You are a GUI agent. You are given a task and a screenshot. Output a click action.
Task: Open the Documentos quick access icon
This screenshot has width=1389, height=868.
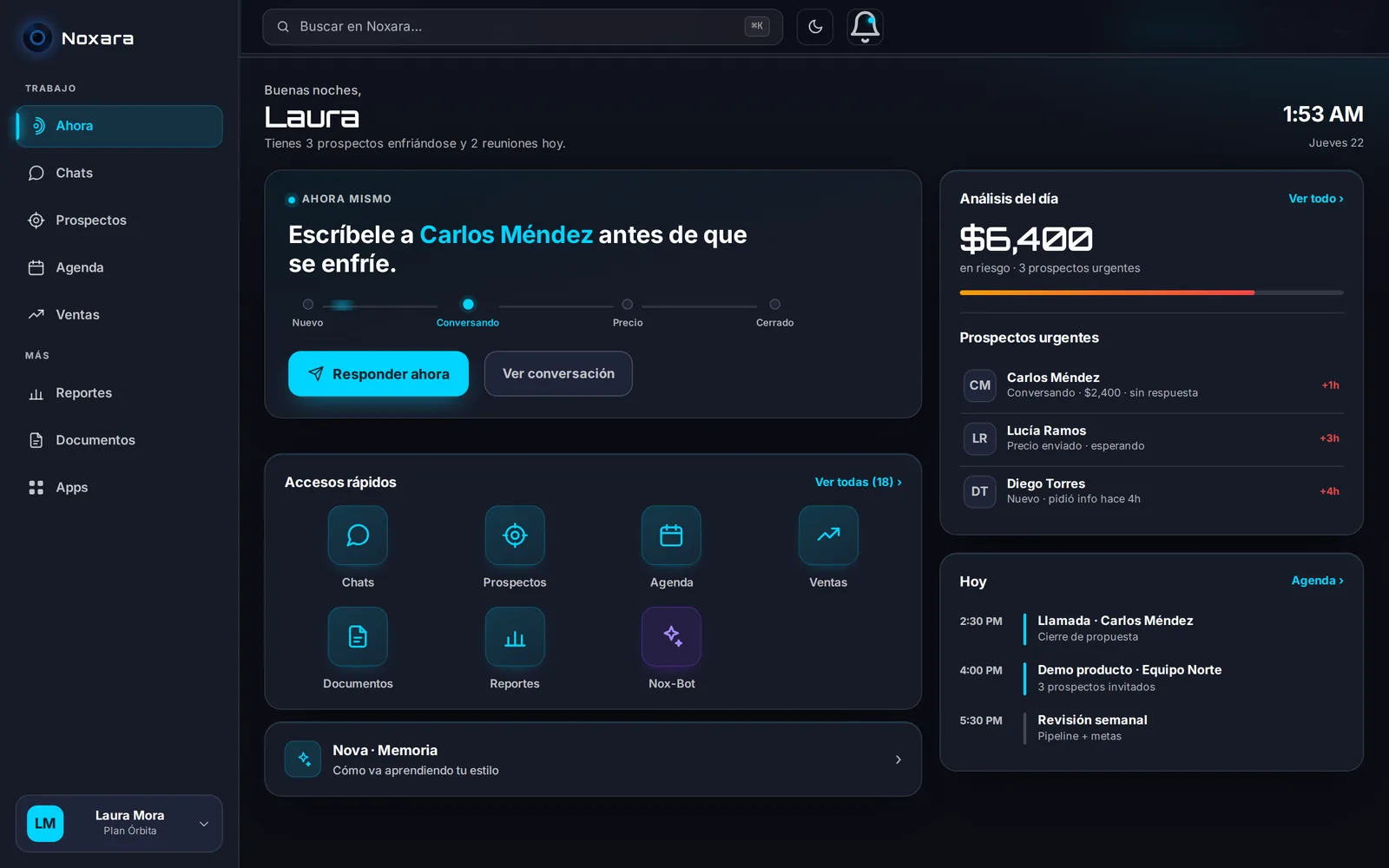(358, 636)
